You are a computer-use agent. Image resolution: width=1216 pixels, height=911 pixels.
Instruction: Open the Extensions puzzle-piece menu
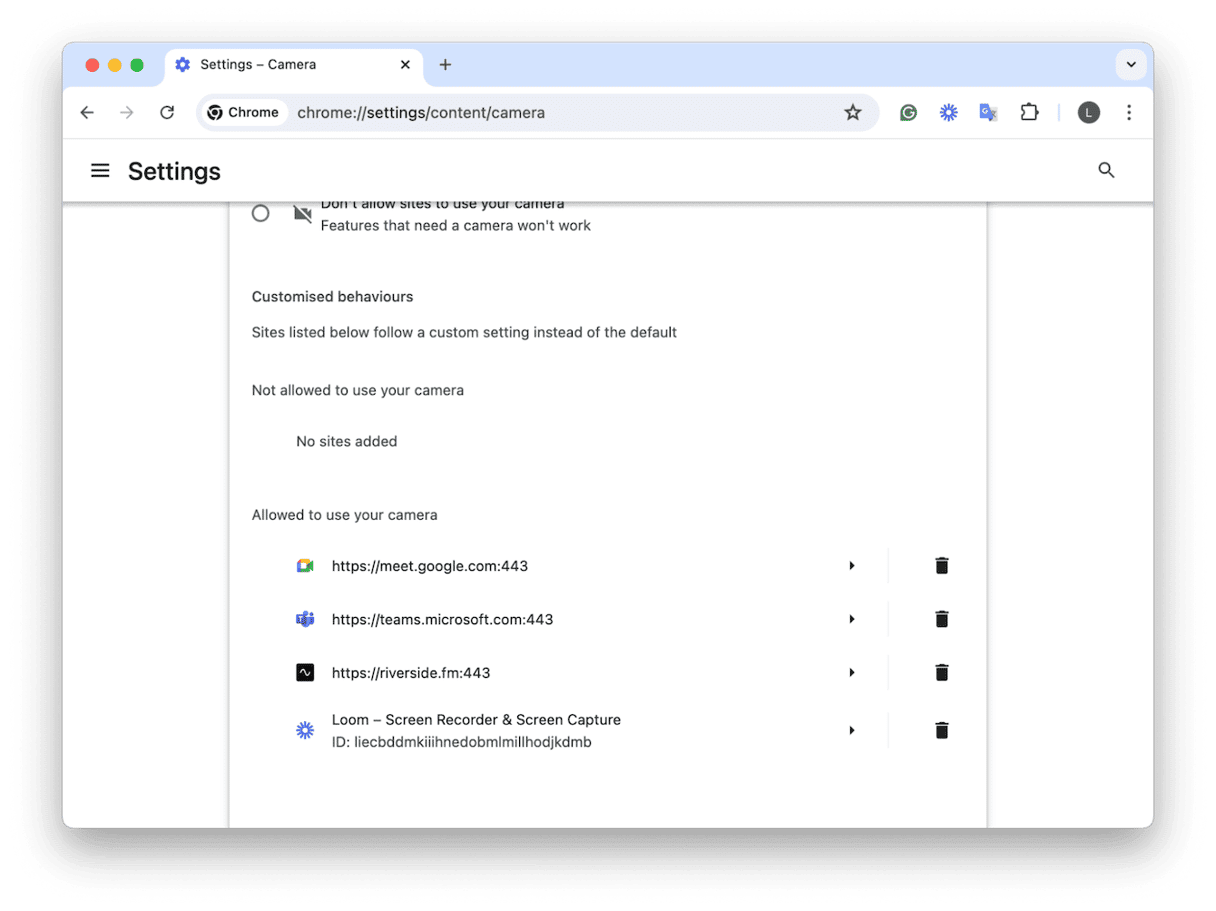1029,112
